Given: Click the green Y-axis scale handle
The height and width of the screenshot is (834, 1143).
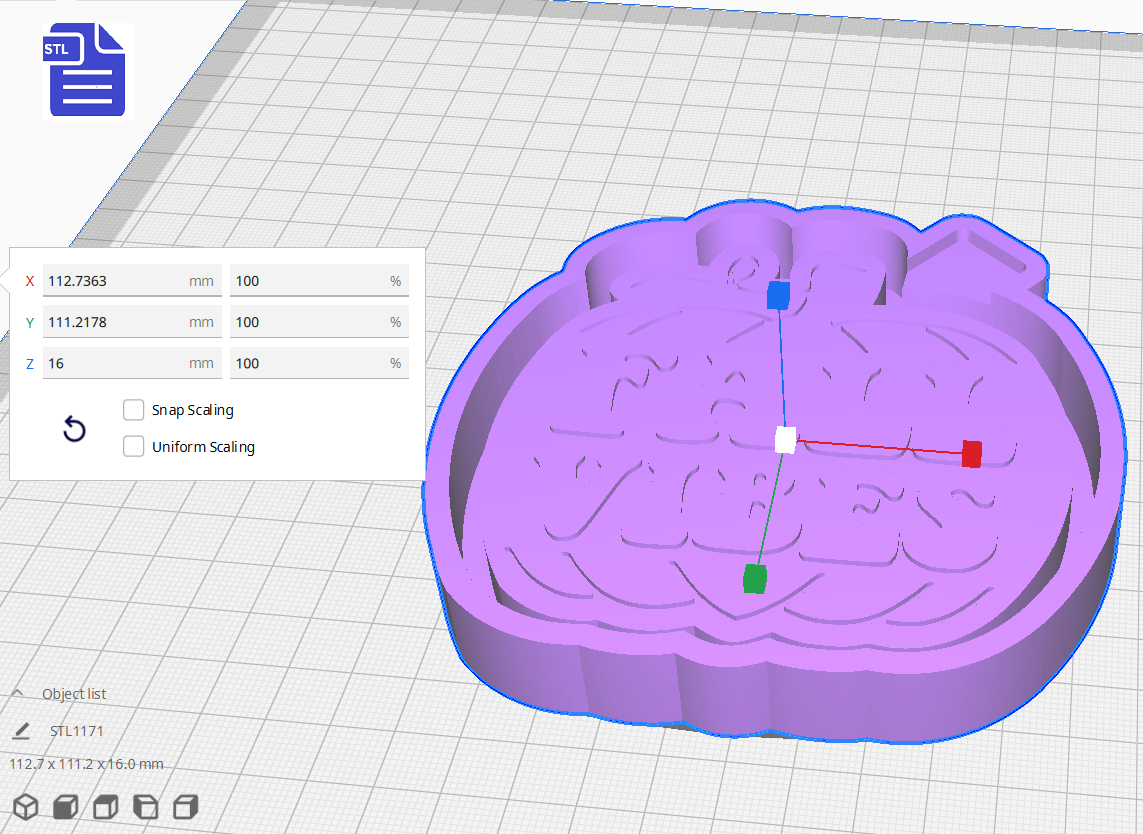Looking at the screenshot, I should pyautogui.click(x=753, y=578).
